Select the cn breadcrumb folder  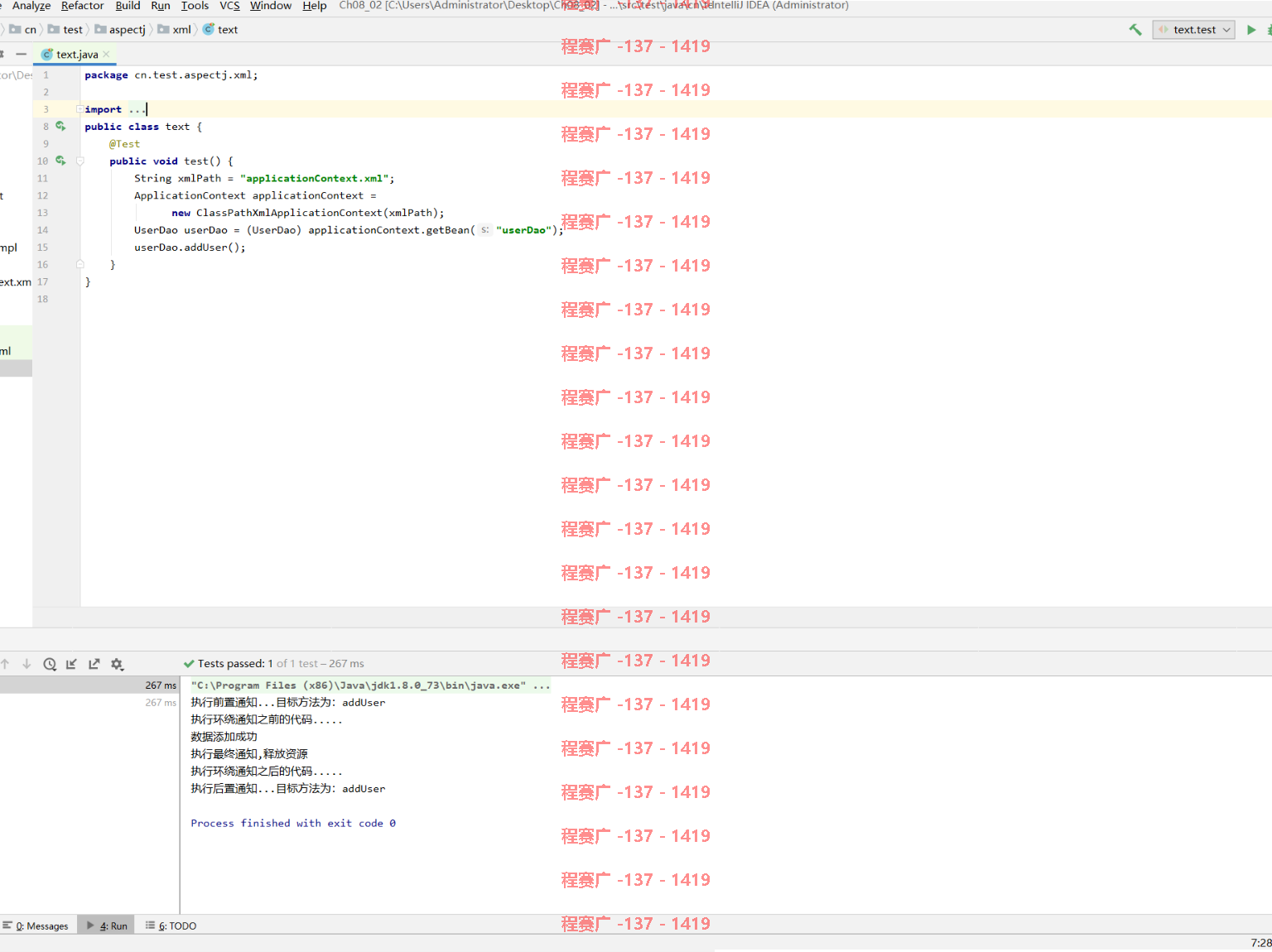click(x=23, y=30)
